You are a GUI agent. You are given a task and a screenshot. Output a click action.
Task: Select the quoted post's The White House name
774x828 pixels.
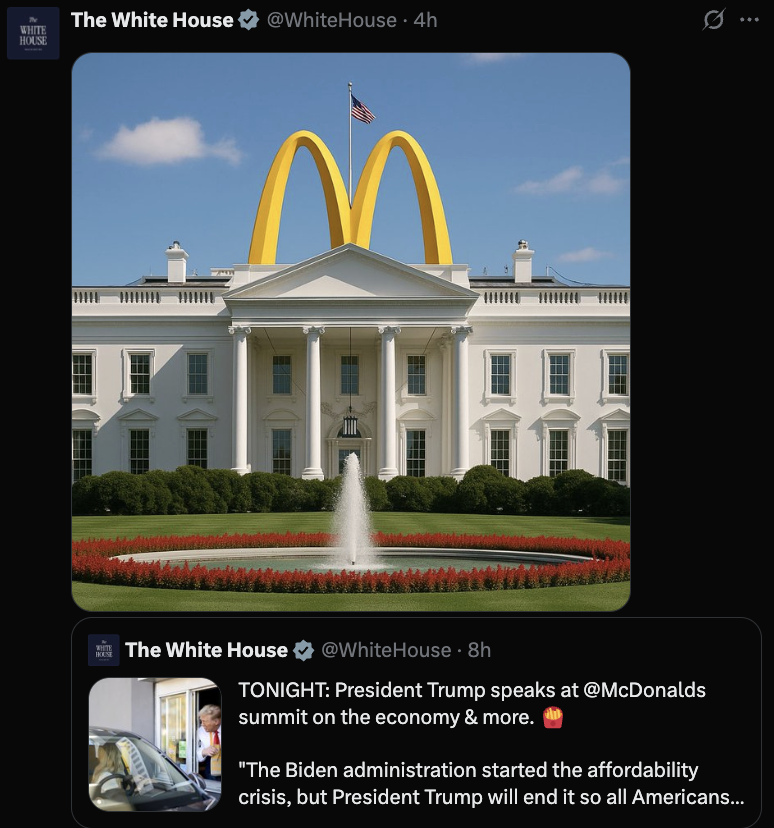point(206,650)
